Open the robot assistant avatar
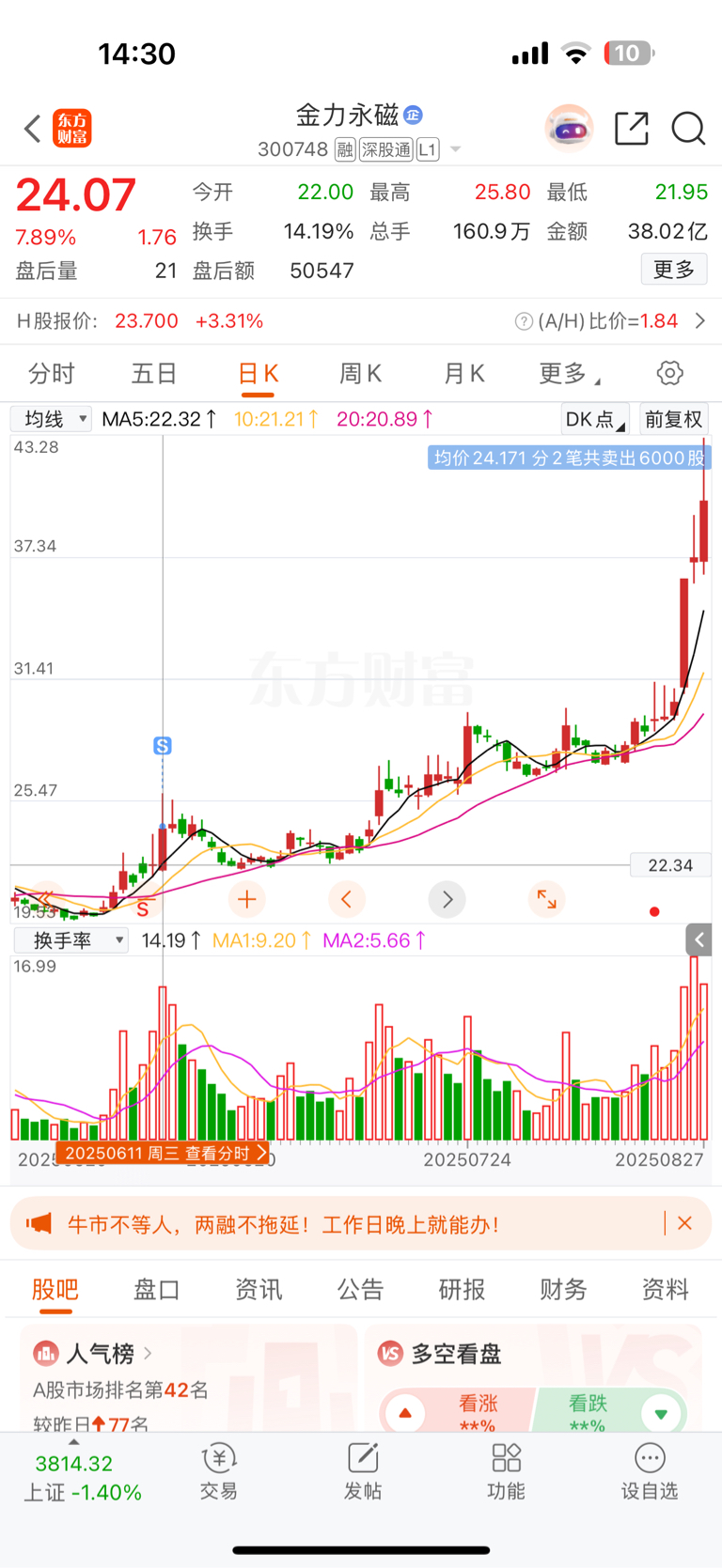The image size is (722, 1568). (x=570, y=129)
